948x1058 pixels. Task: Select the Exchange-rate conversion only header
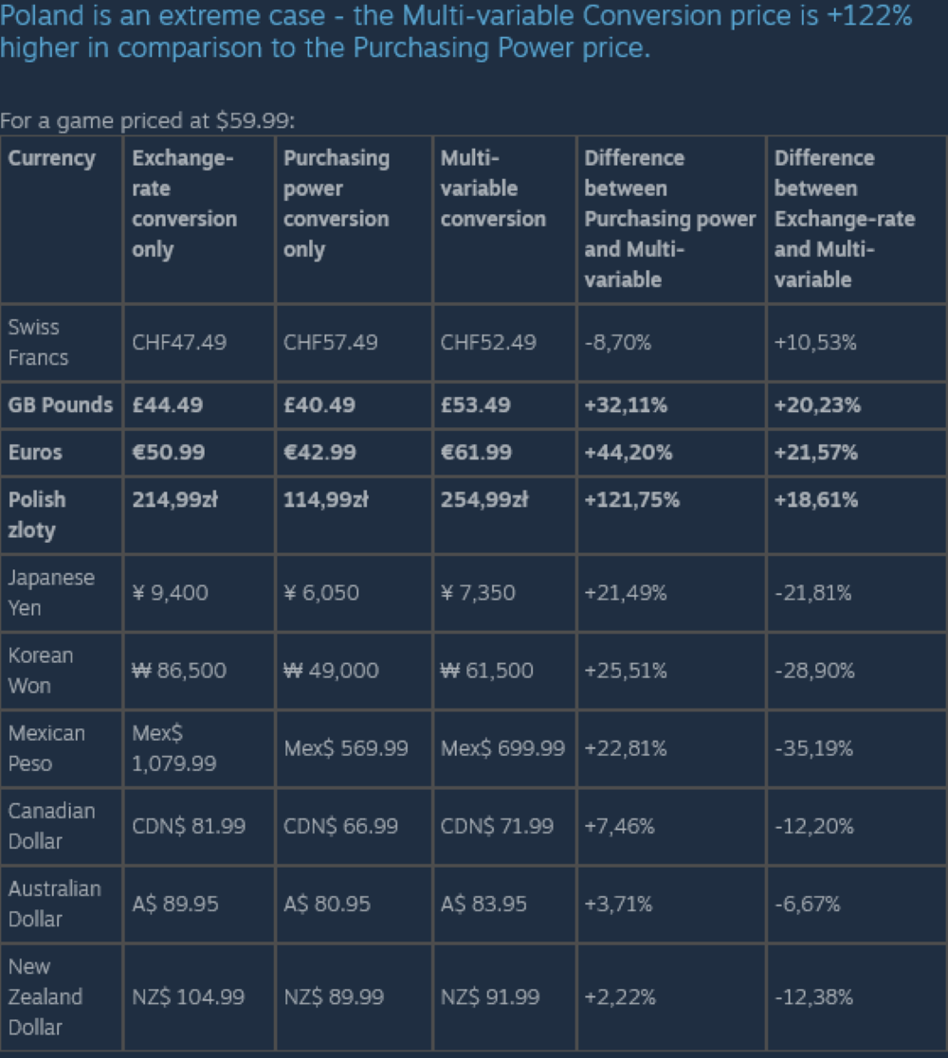(x=199, y=219)
